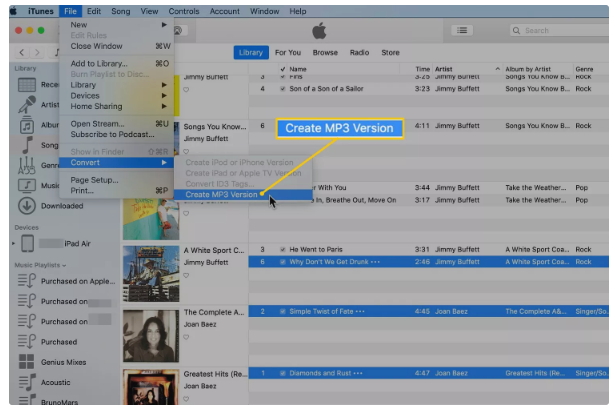Open Joan Baez Complete A&M album art
The image size is (615, 411).
[151, 336]
